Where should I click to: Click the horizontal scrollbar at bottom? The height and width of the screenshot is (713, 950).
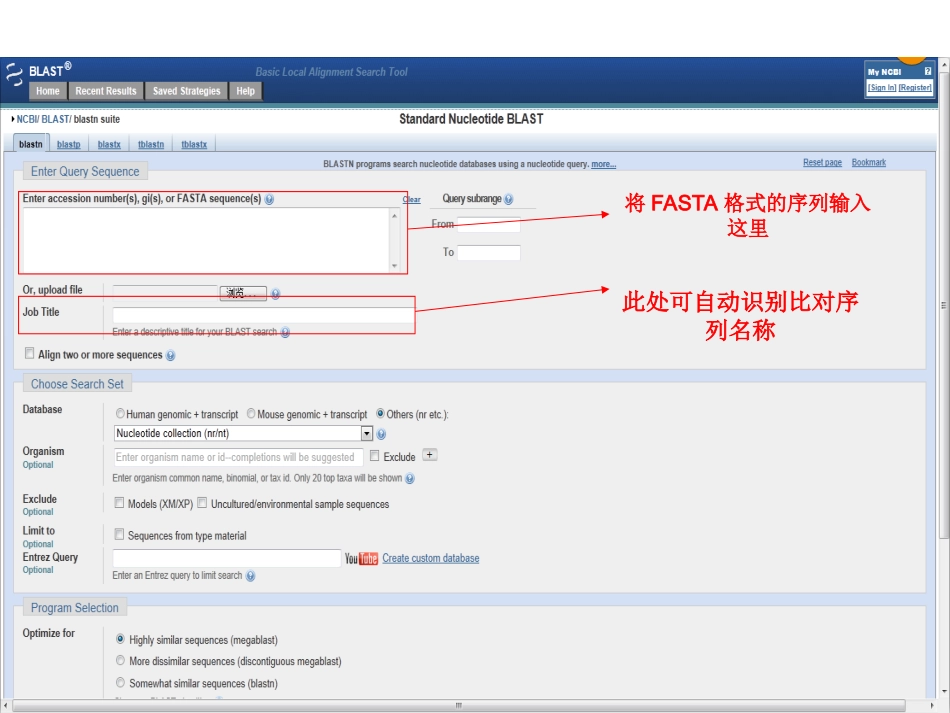pos(459,706)
